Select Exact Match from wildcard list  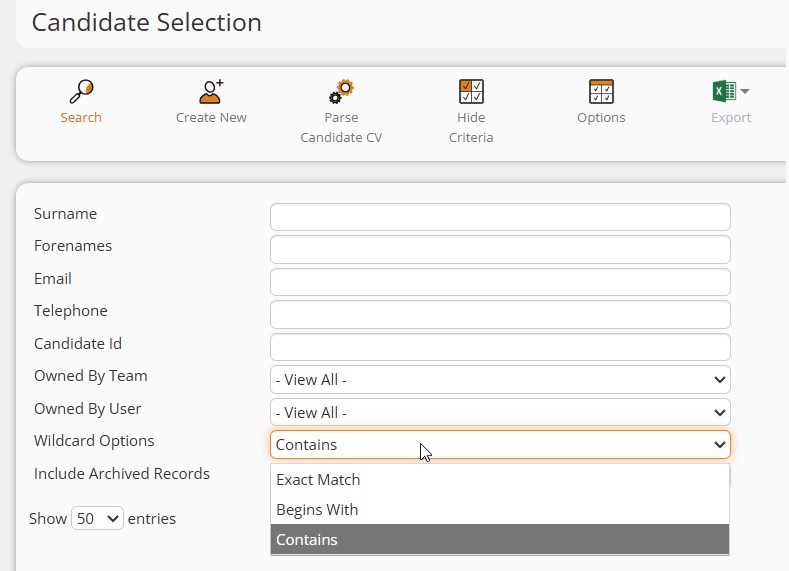point(500,479)
